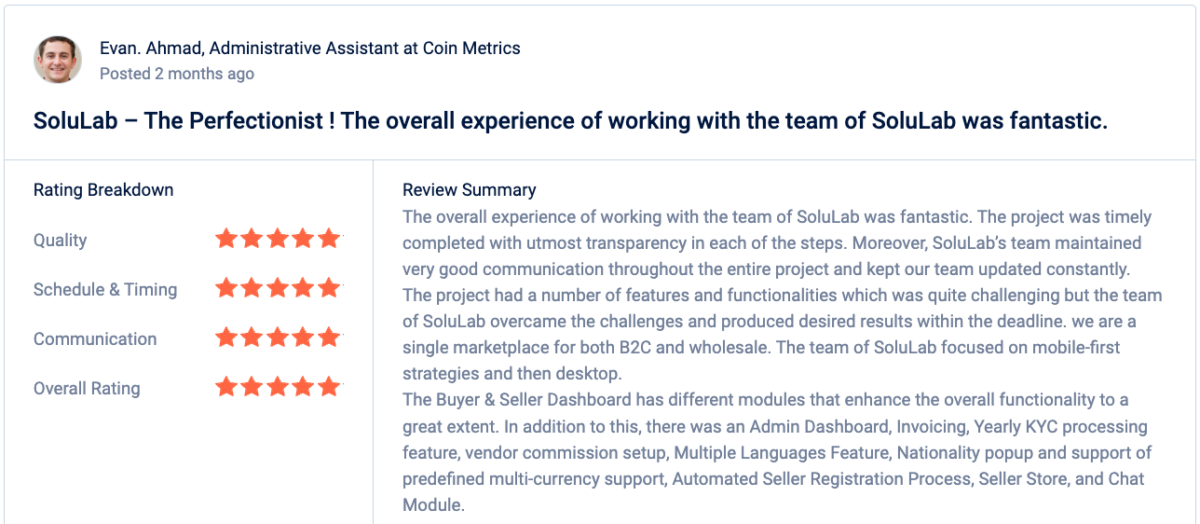The image size is (1200, 524).
Task: Select the third star for Schedule & Timing
Action: pyautogui.click(x=278, y=288)
